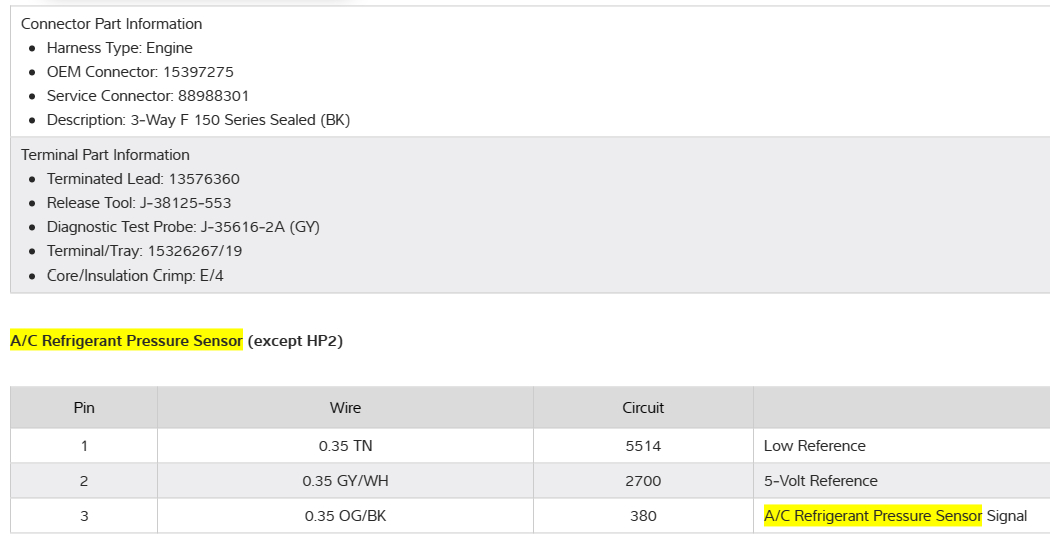Click the highlighted A/C Refrigerant Pressure Sensor heading
The width and height of the screenshot is (1050, 540).
coord(126,341)
